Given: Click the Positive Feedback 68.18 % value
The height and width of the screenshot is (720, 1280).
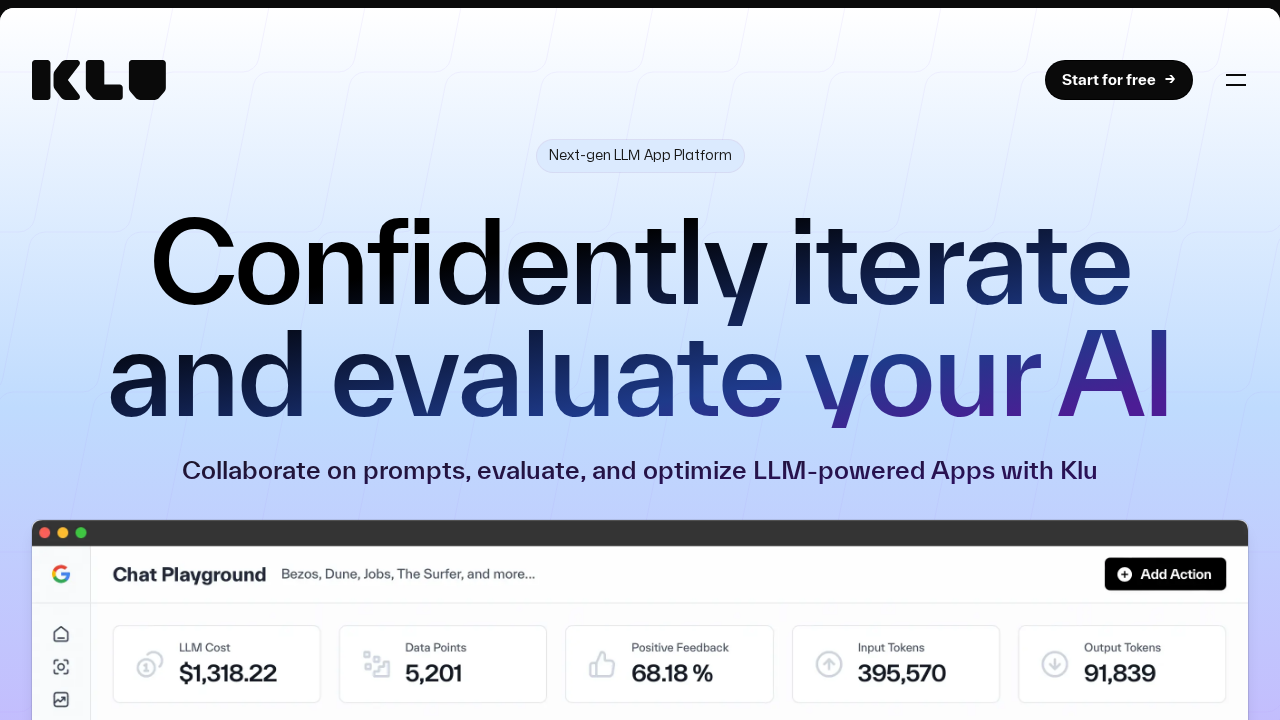Looking at the screenshot, I should click(x=672, y=674).
